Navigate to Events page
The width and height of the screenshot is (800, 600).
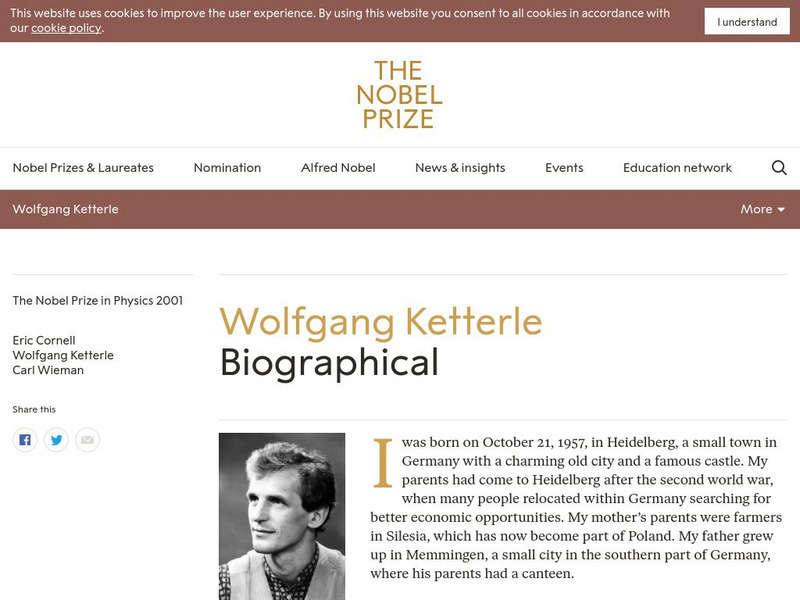pos(564,168)
